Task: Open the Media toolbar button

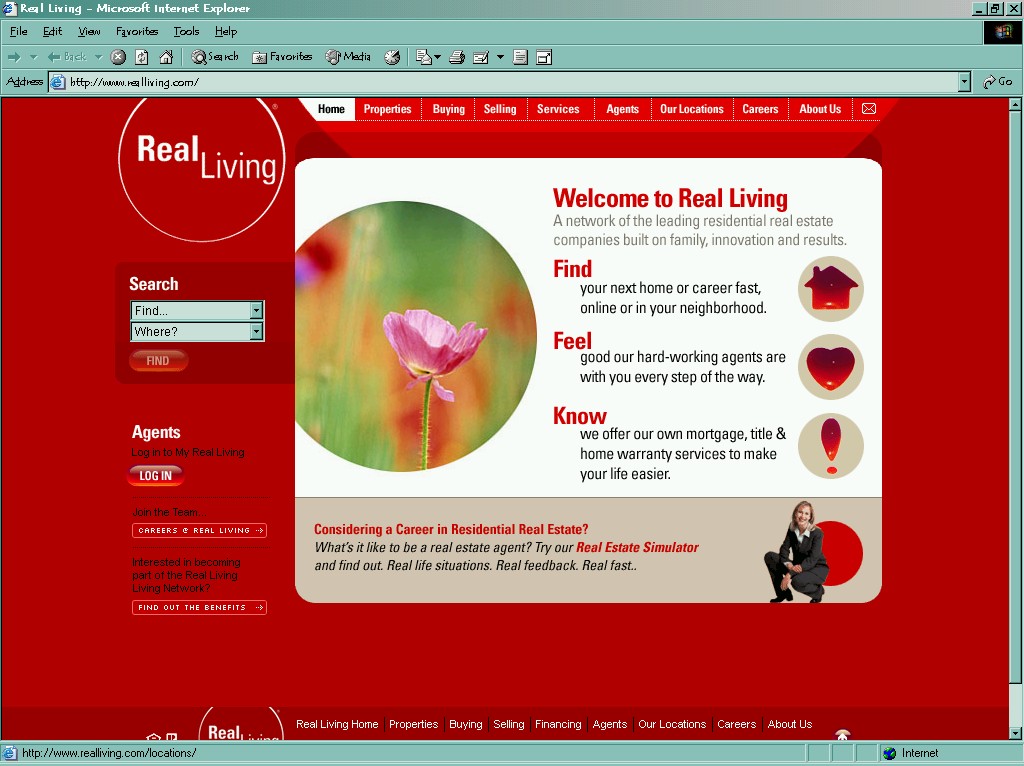Action: click(x=348, y=57)
